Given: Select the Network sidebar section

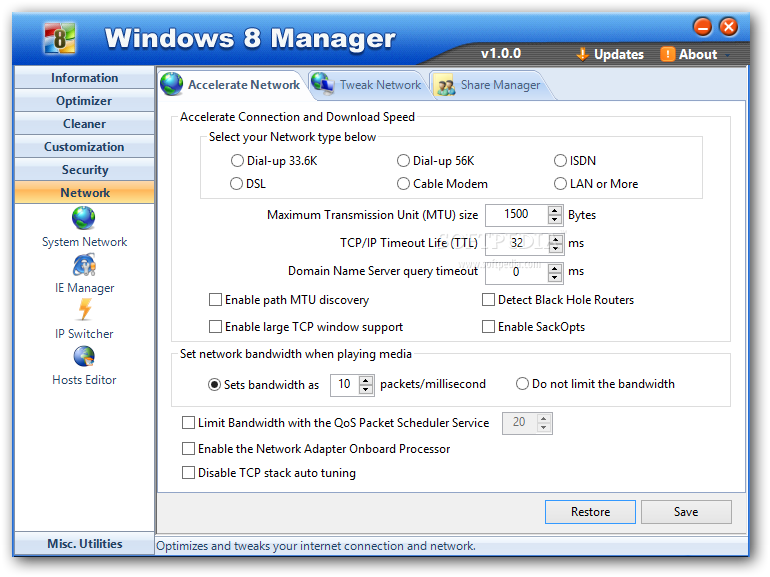Looking at the screenshot, I should tap(84, 192).
